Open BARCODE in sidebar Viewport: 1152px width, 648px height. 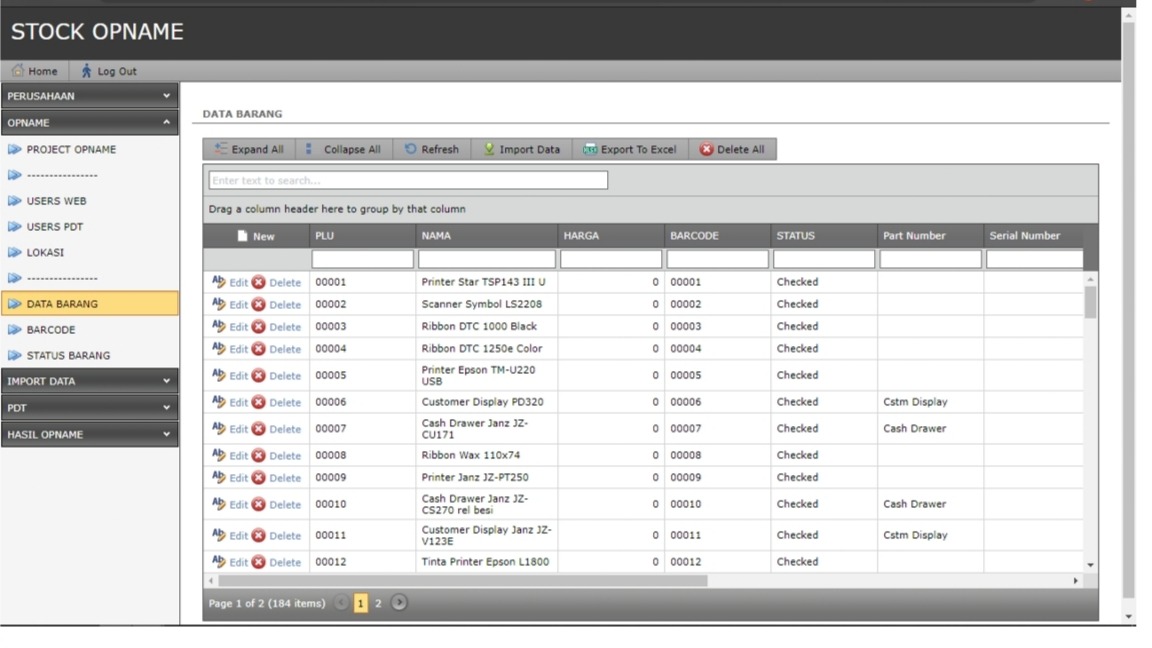tap(51, 330)
